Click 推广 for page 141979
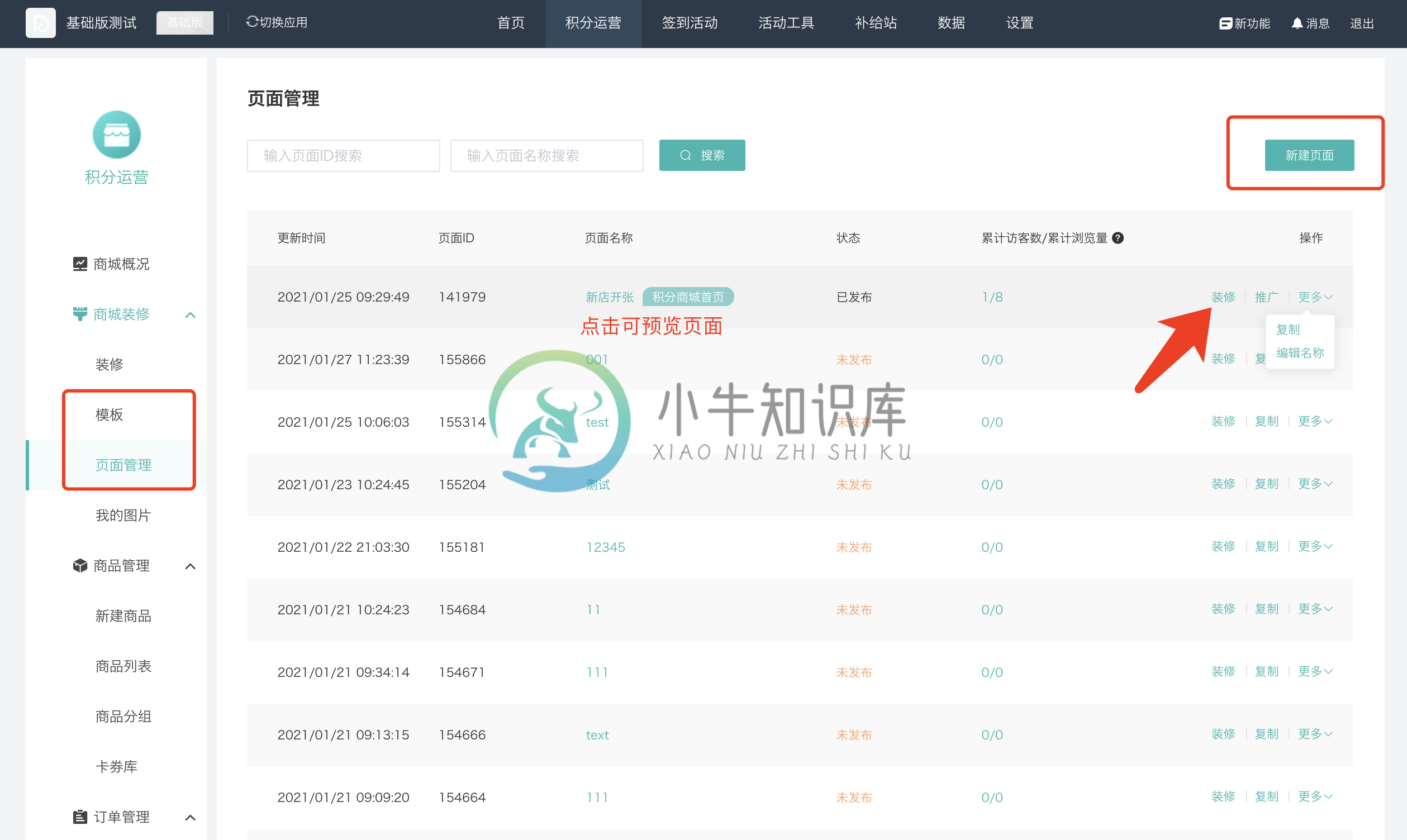The width and height of the screenshot is (1407, 840). coord(1266,297)
